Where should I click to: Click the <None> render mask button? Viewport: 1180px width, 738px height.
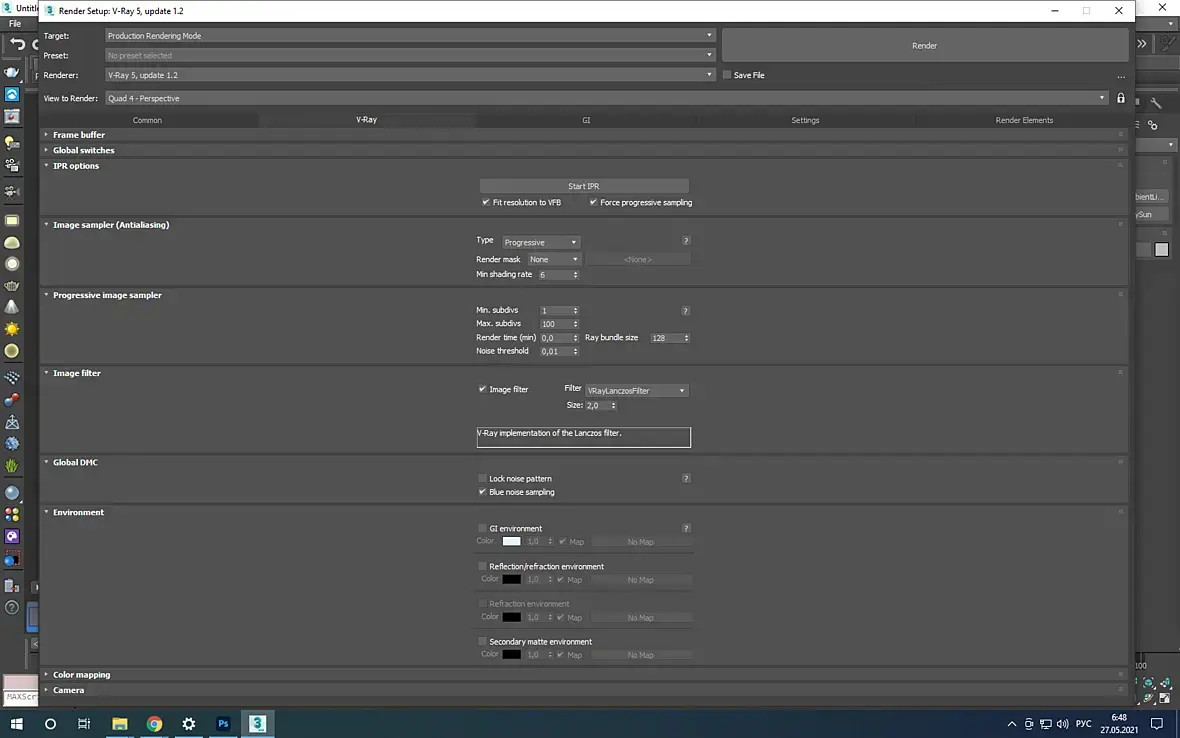click(638, 260)
